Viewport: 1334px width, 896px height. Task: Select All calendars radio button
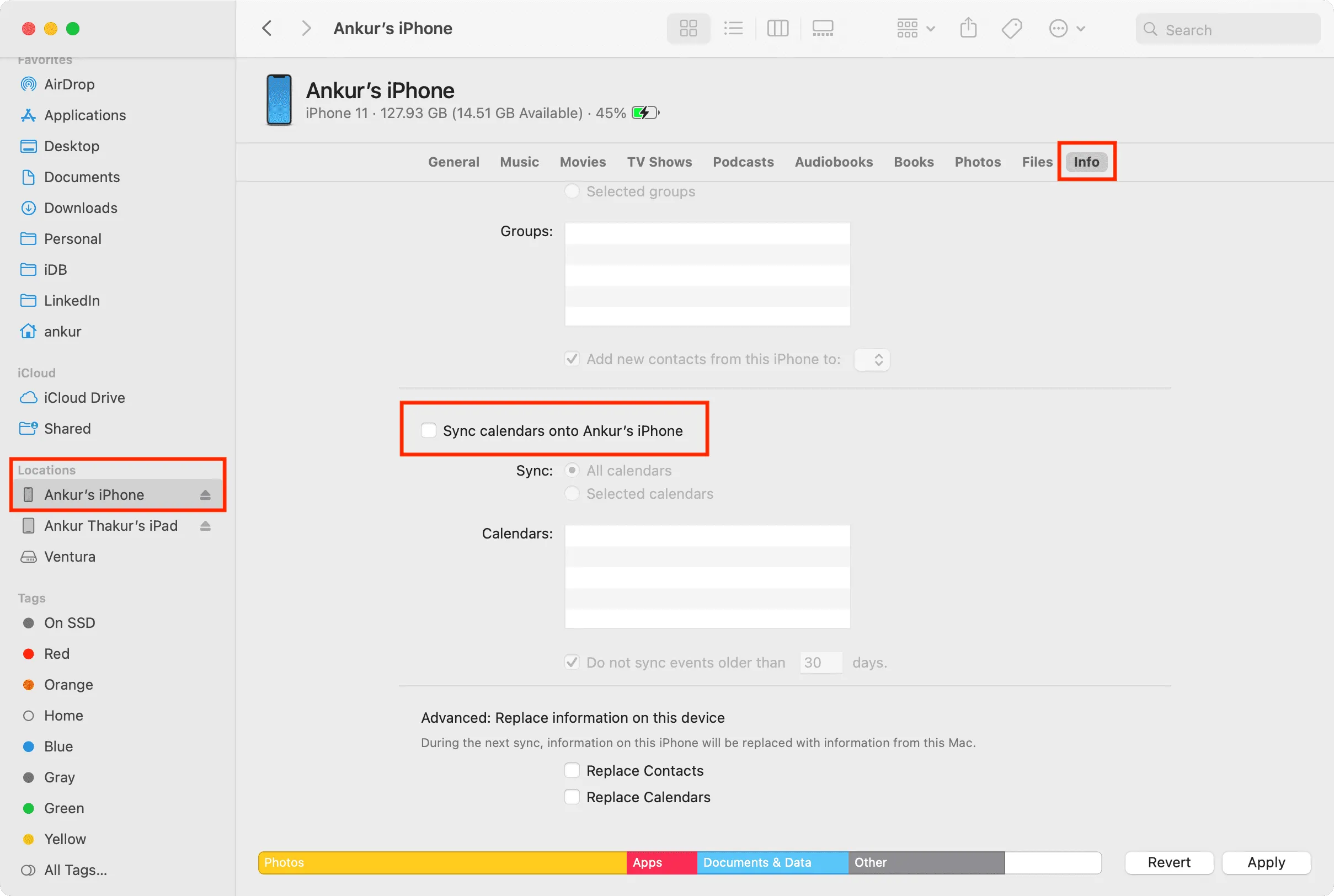572,470
